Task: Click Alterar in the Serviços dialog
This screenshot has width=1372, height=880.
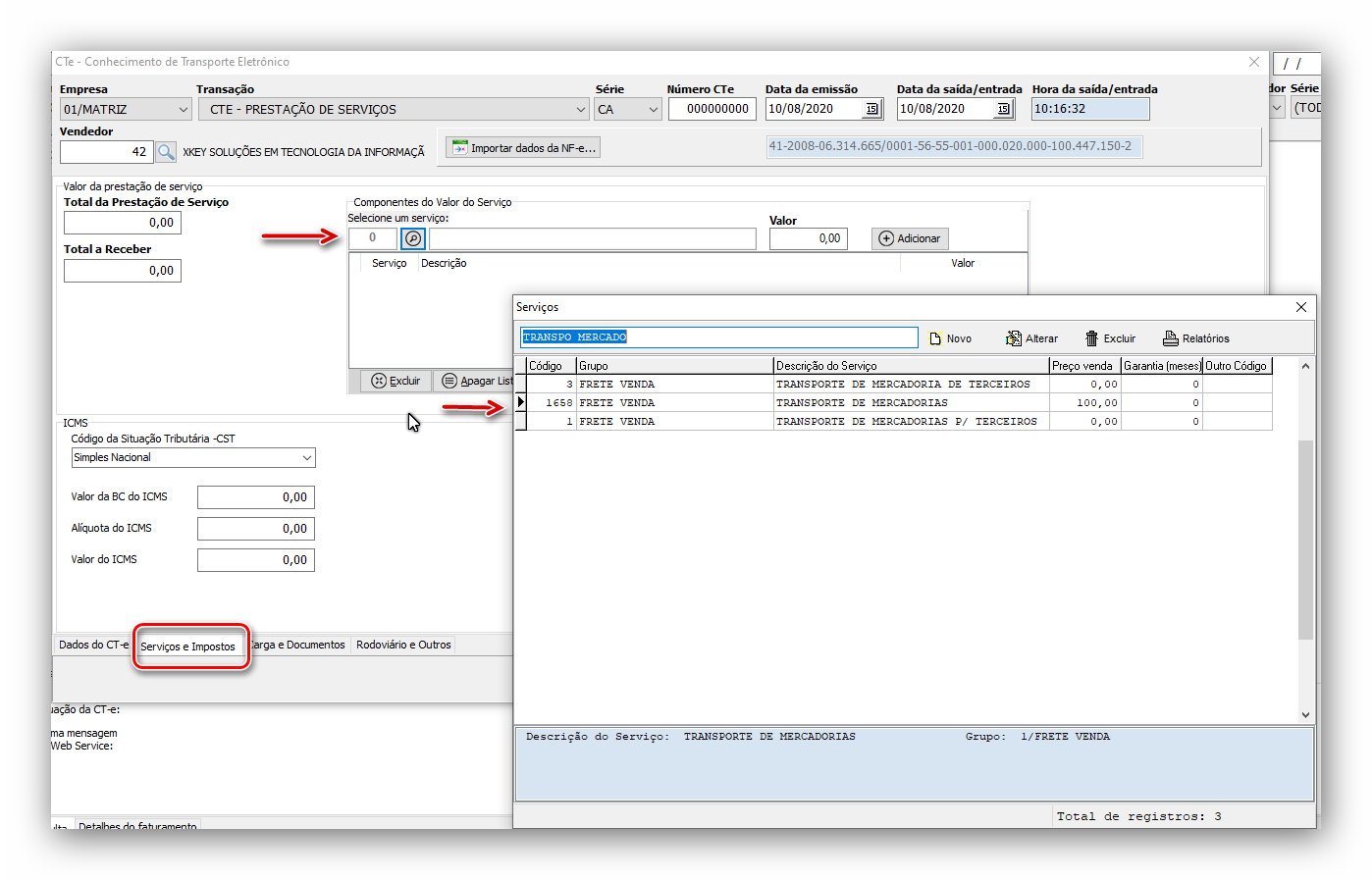Action: (x=1031, y=338)
